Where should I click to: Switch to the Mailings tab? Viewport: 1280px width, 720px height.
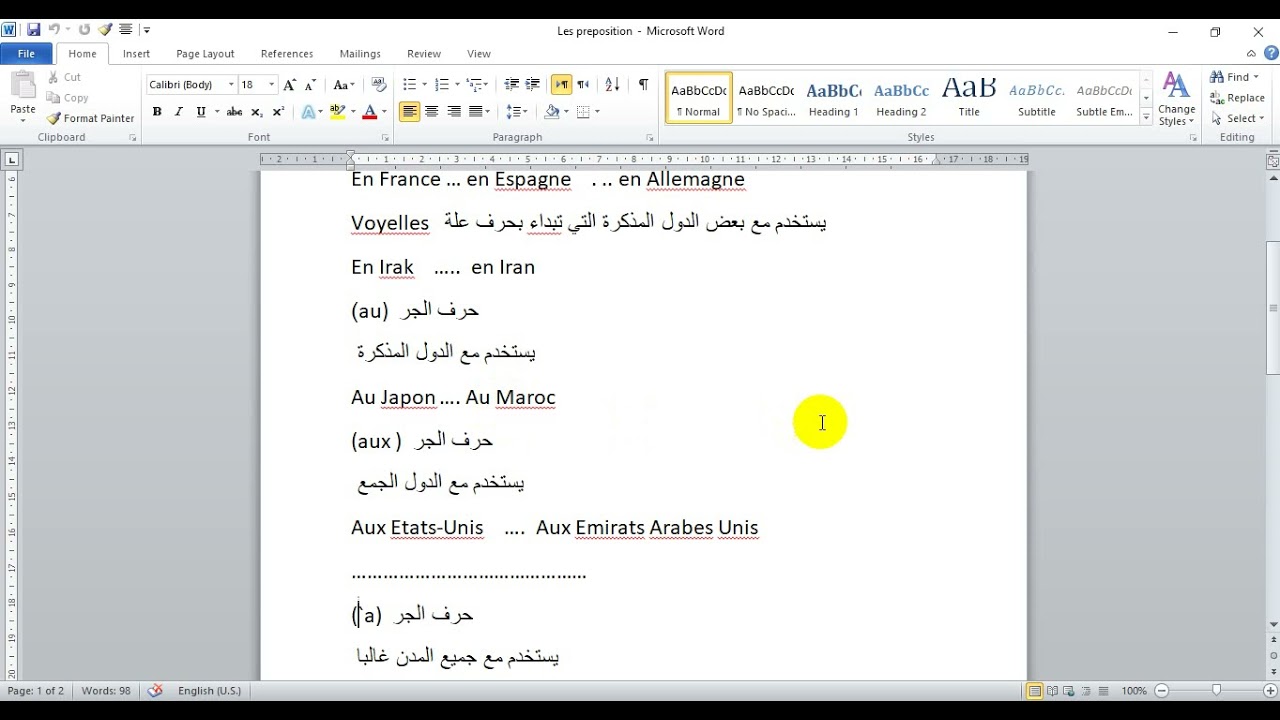click(360, 54)
